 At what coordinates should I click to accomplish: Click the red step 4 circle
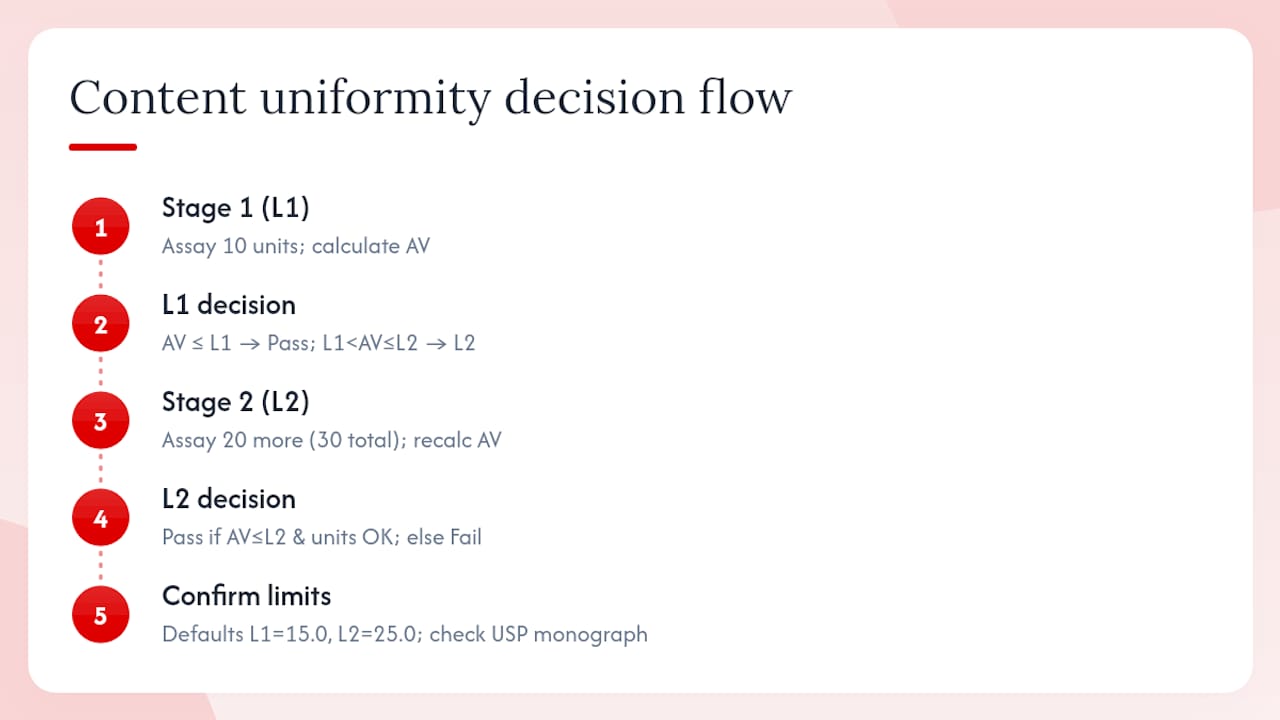coord(100,518)
